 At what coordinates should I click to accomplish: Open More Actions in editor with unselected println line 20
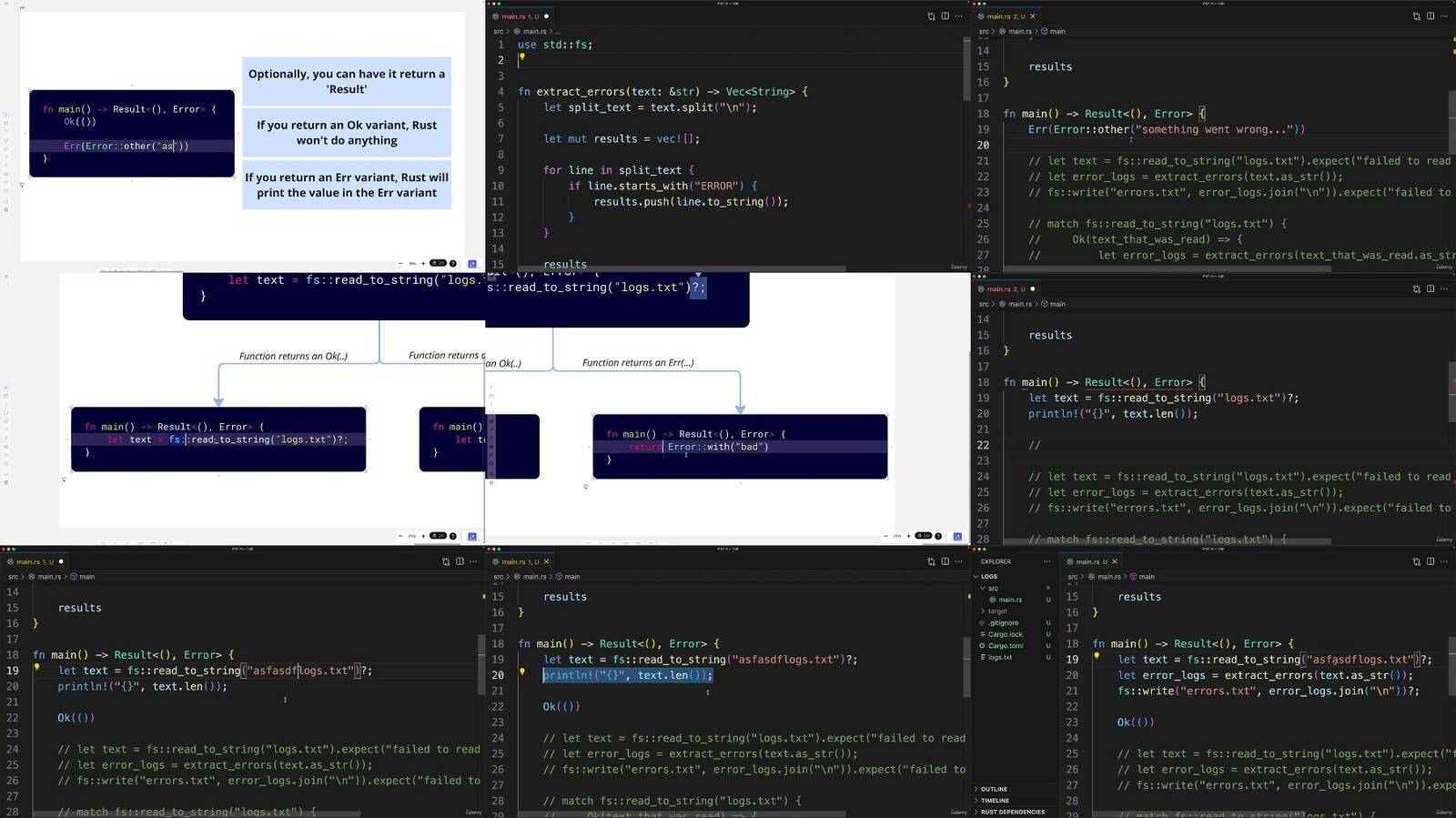pyautogui.click(x=473, y=561)
